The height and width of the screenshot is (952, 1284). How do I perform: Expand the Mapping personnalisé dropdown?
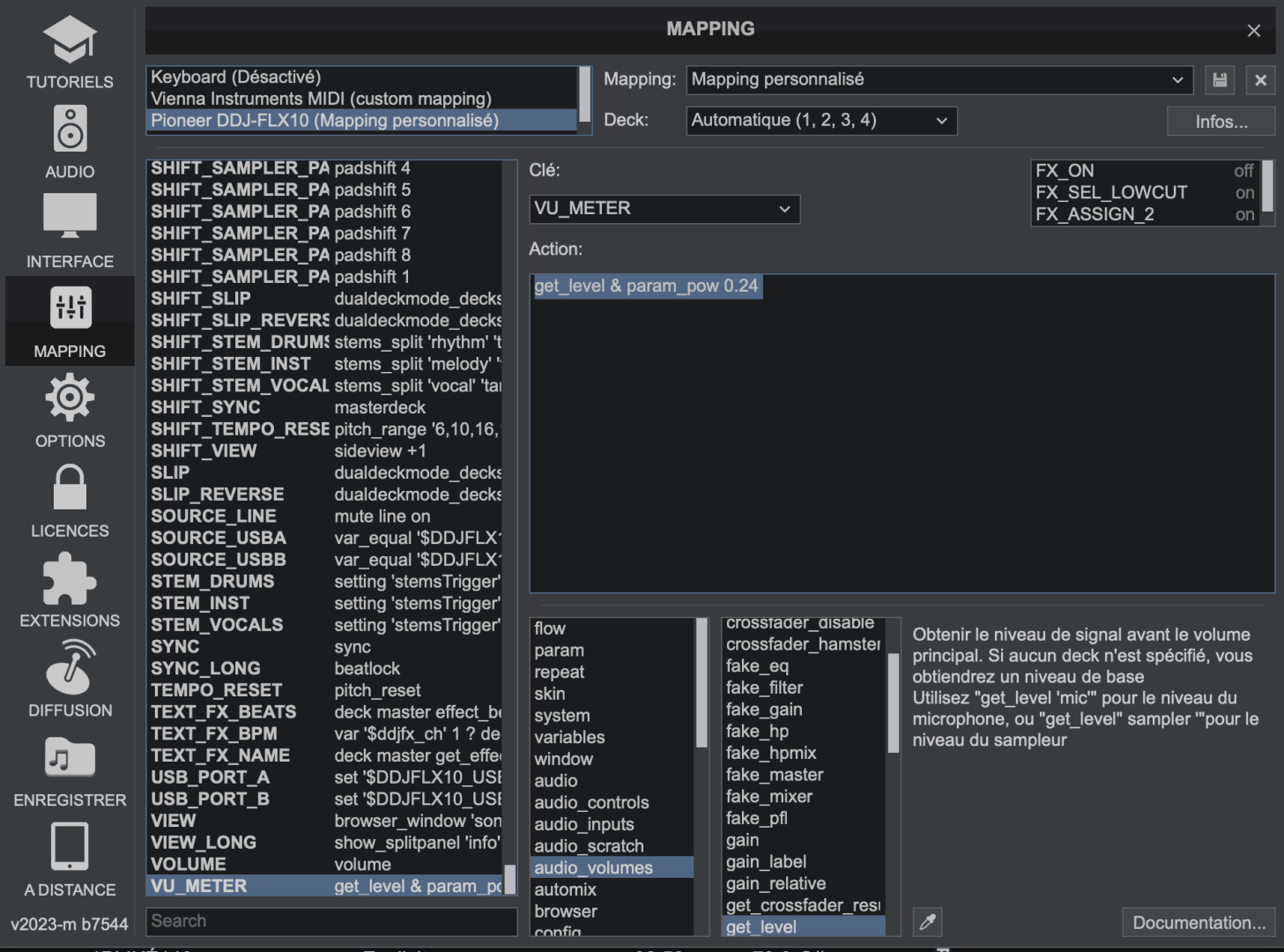click(x=939, y=80)
